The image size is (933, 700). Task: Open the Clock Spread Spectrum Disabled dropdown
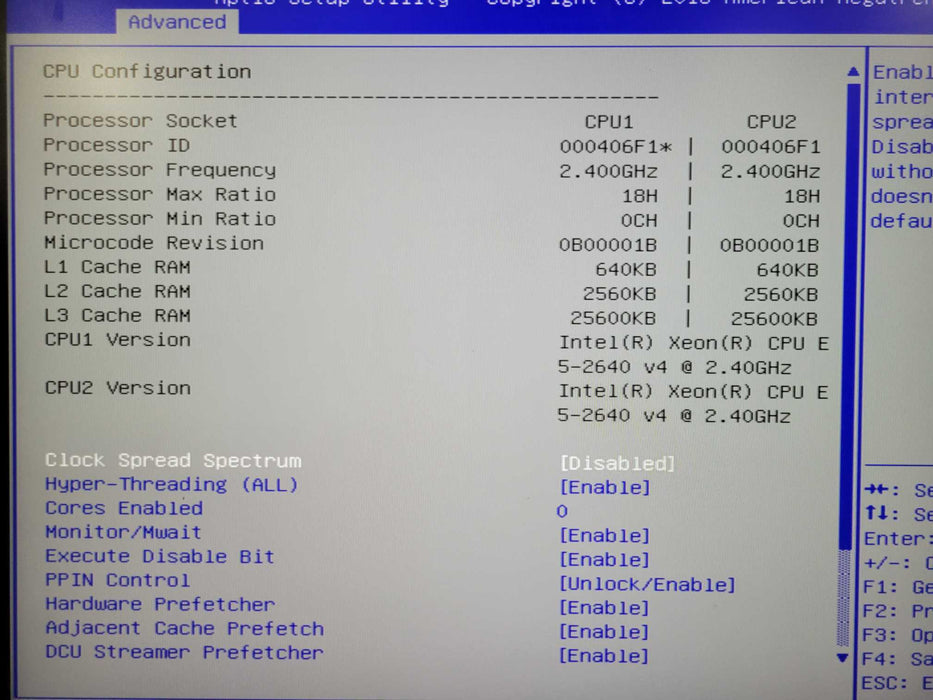pos(617,464)
